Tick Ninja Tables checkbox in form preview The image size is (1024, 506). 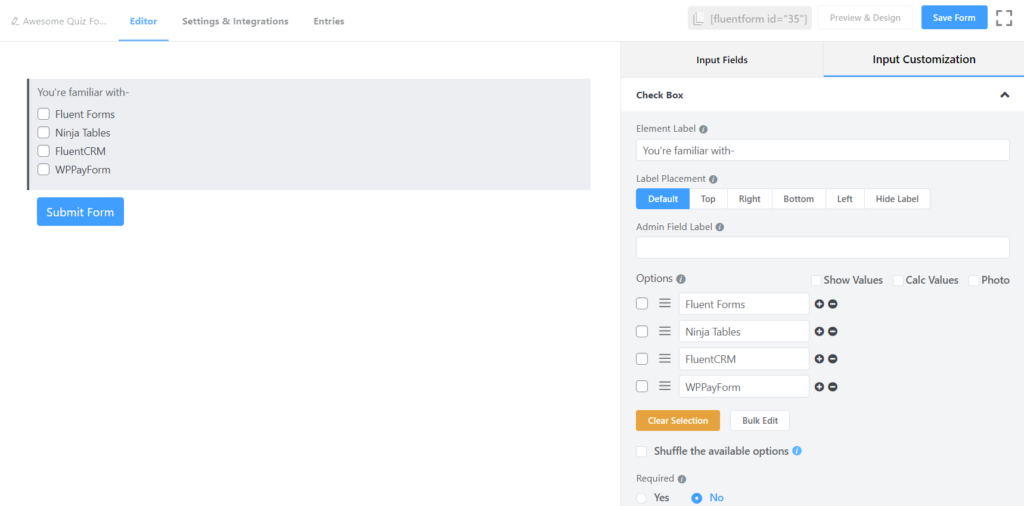[44, 133]
